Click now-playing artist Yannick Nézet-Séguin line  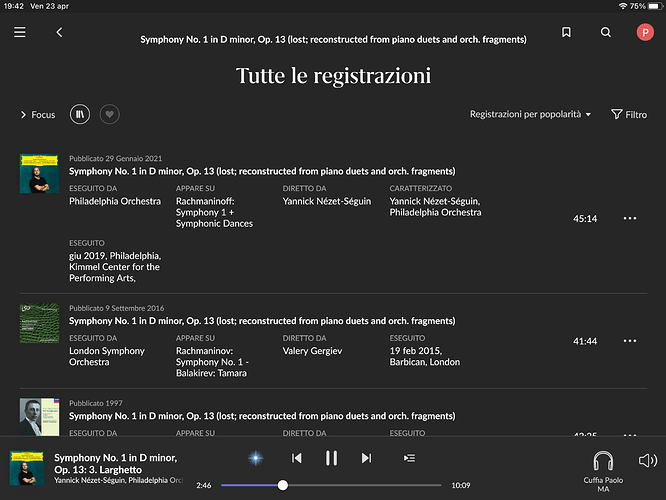[118, 480]
